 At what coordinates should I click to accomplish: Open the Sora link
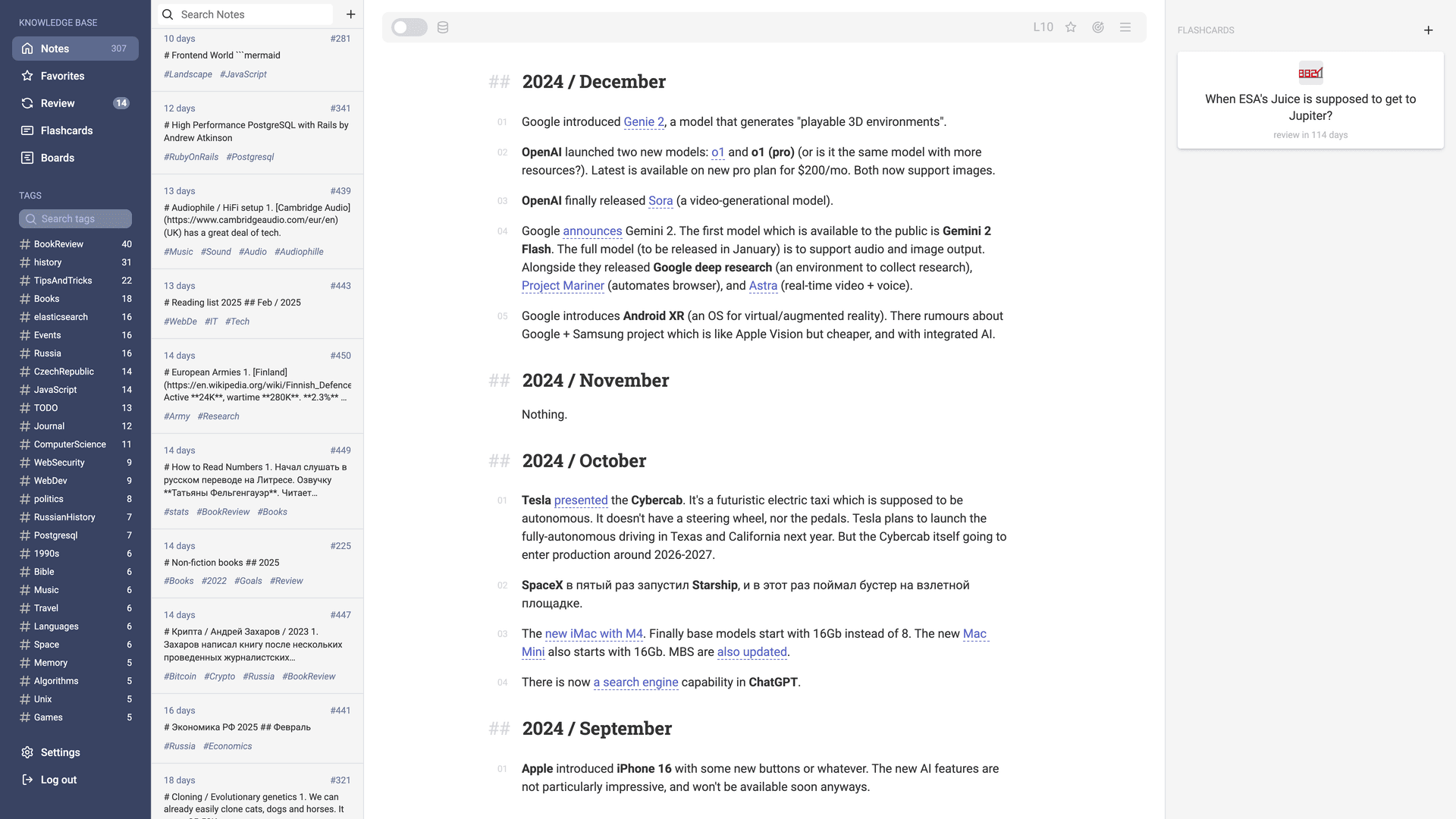pos(661,201)
